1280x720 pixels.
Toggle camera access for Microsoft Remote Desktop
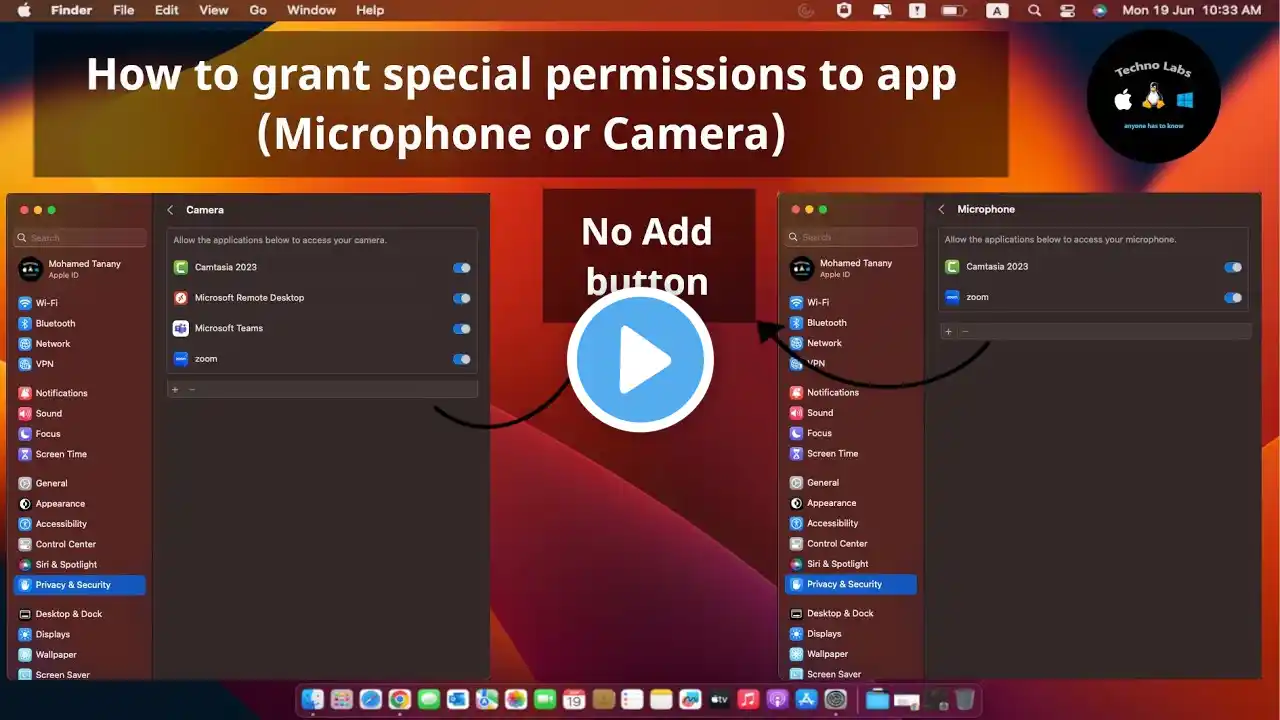pos(461,298)
